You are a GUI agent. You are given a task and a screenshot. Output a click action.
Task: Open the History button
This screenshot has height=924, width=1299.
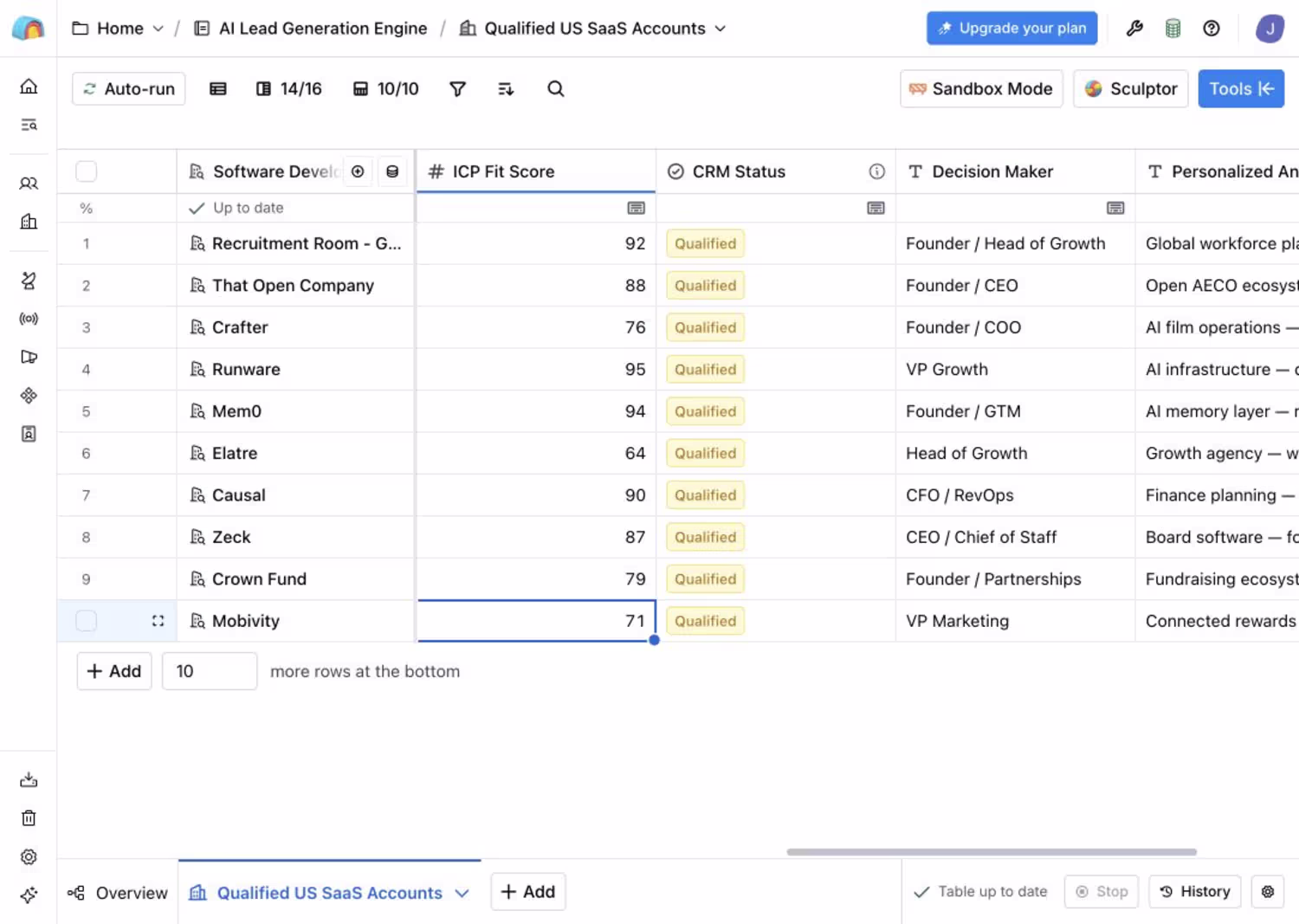[x=1195, y=891]
